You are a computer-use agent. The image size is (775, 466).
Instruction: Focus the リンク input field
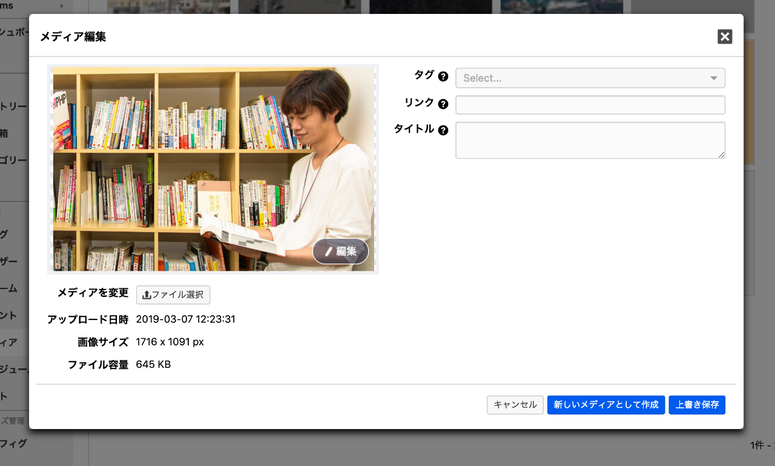(x=590, y=105)
